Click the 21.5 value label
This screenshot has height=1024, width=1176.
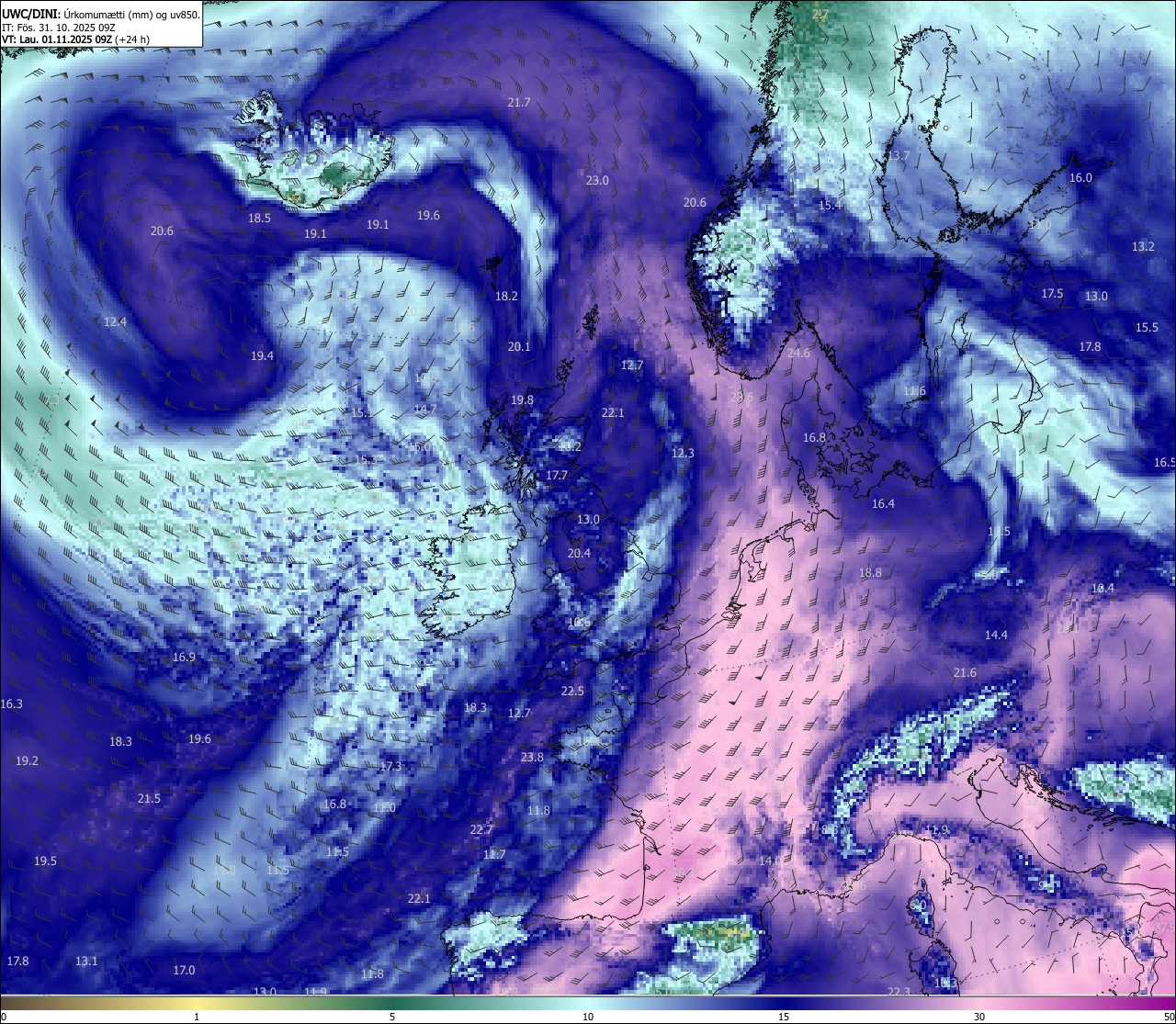(x=149, y=798)
